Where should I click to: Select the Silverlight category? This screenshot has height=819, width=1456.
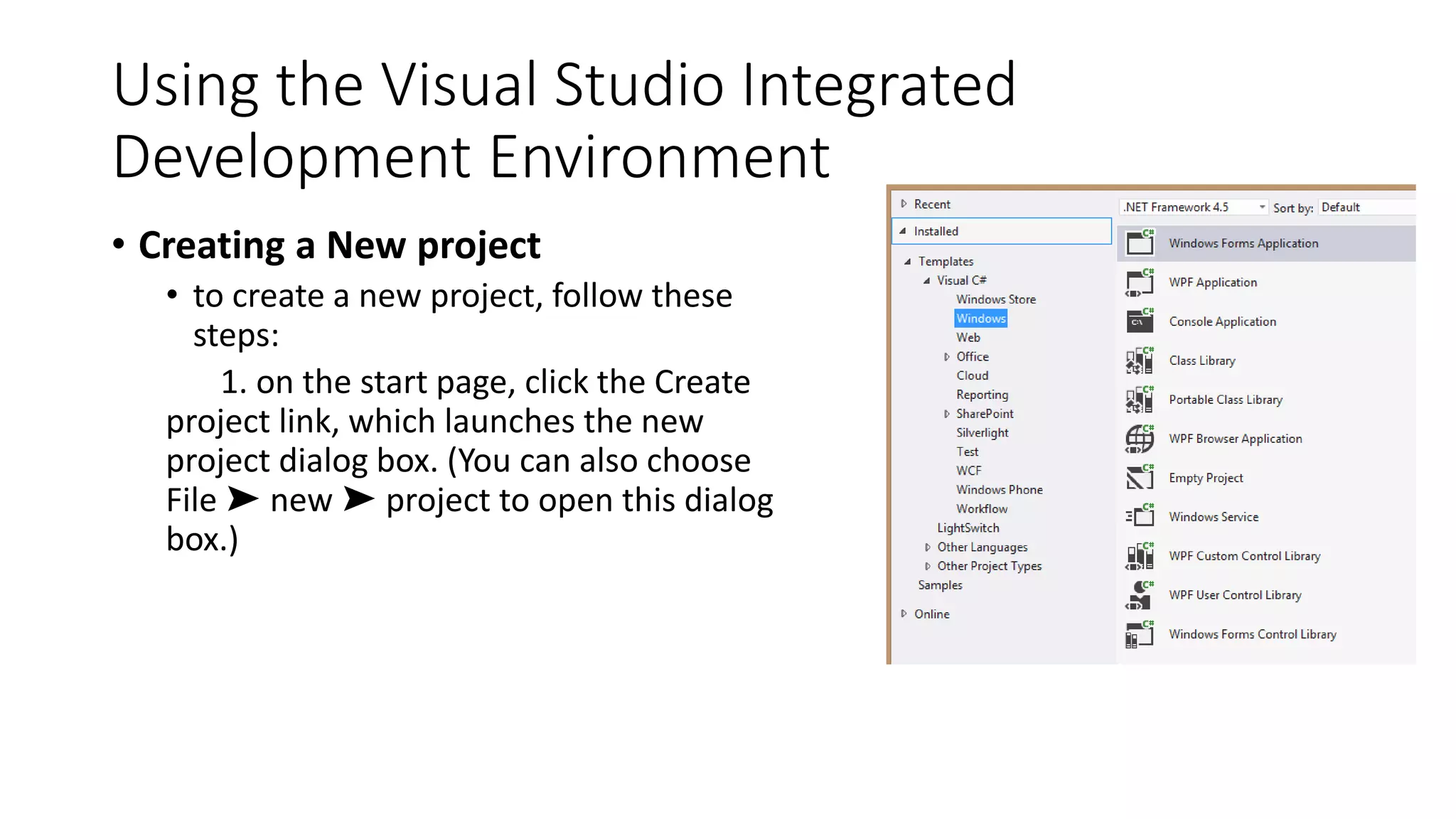[x=982, y=433]
